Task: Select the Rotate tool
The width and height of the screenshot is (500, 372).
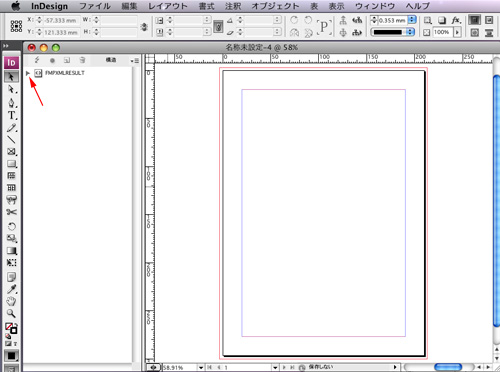Action: [x=11, y=227]
